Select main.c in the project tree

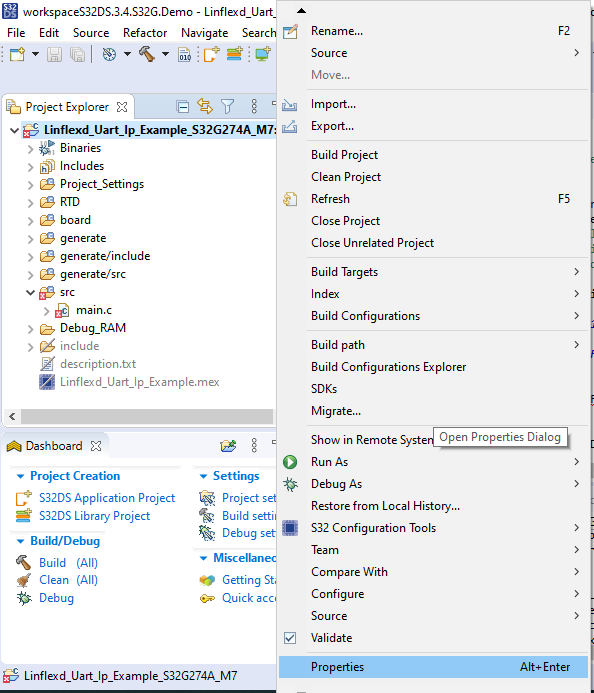94,310
